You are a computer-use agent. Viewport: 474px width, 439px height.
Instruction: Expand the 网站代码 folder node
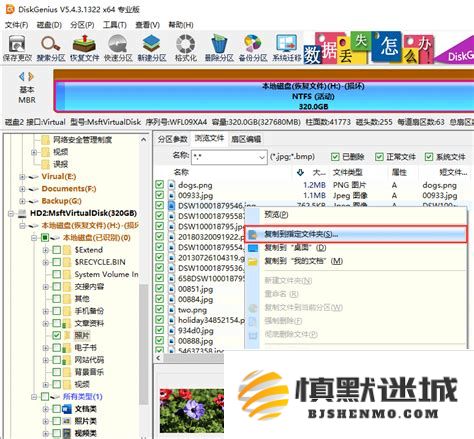click(45, 360)
